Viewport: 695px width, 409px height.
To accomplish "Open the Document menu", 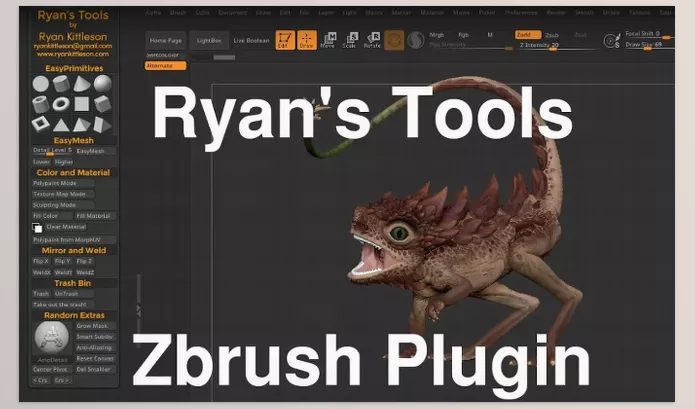I will pyautogui.click(x=233, y=13).
